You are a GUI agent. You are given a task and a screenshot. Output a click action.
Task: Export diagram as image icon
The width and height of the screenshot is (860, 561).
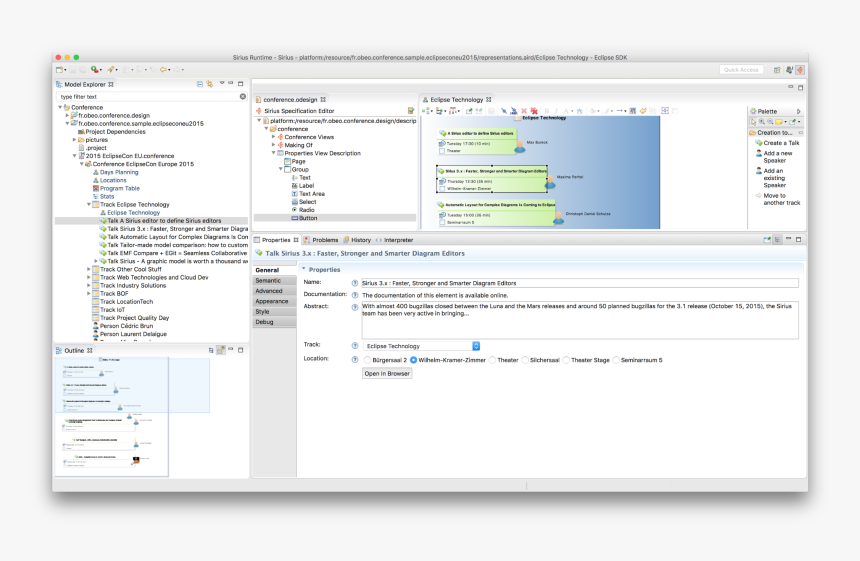pyautogui.click(x=632, y=111)
